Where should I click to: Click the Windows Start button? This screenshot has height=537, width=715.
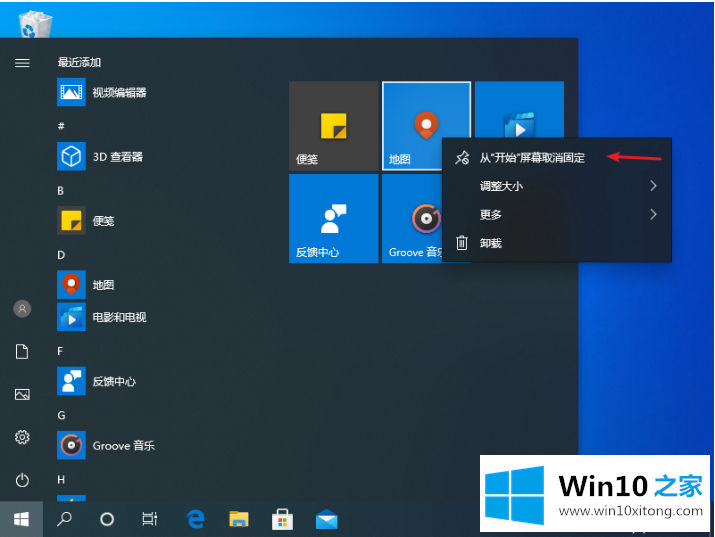pyautogui.click(x=21, y=519)
